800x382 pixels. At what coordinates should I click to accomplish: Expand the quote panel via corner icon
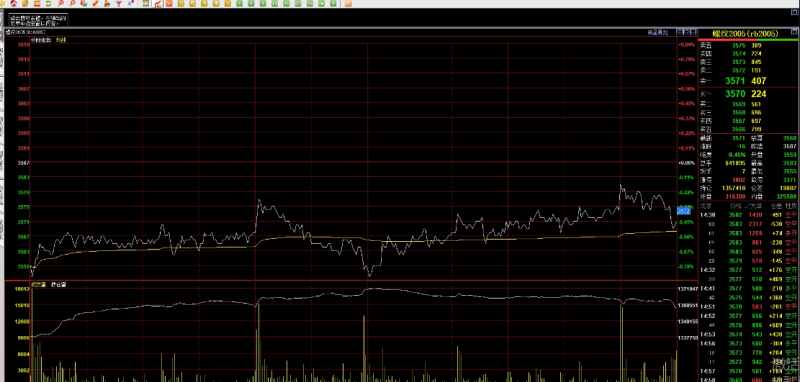coord(794,32)
